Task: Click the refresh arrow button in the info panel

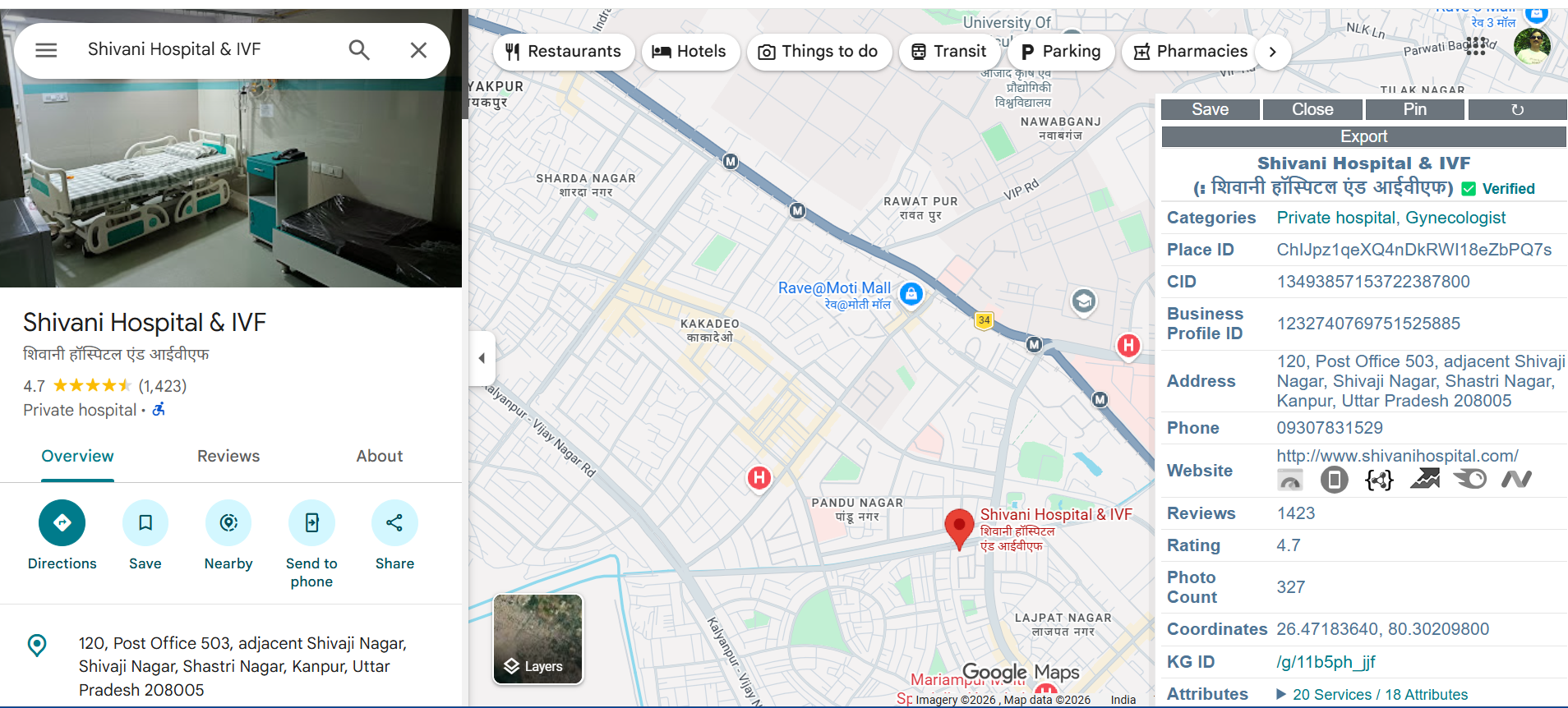Action: click(1517, 109)
